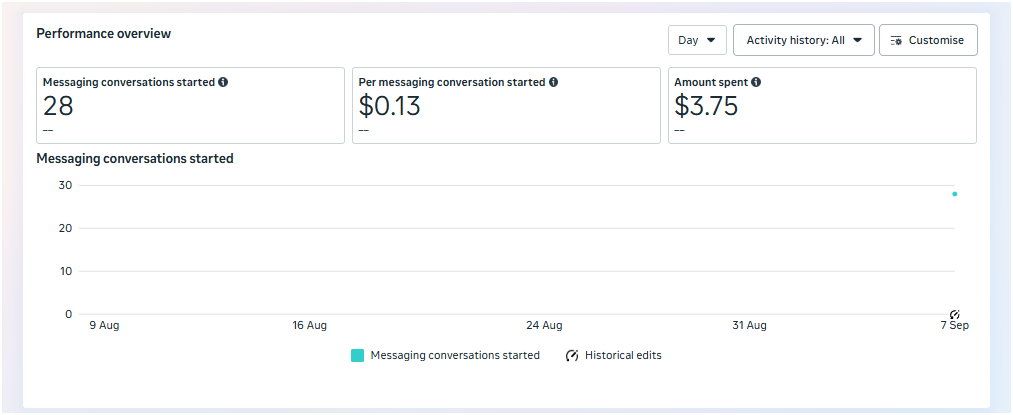This screenshot has width=1013, height=415.
Task: Expand the Day time breakdown dropdown
Action: click(697, 40)
